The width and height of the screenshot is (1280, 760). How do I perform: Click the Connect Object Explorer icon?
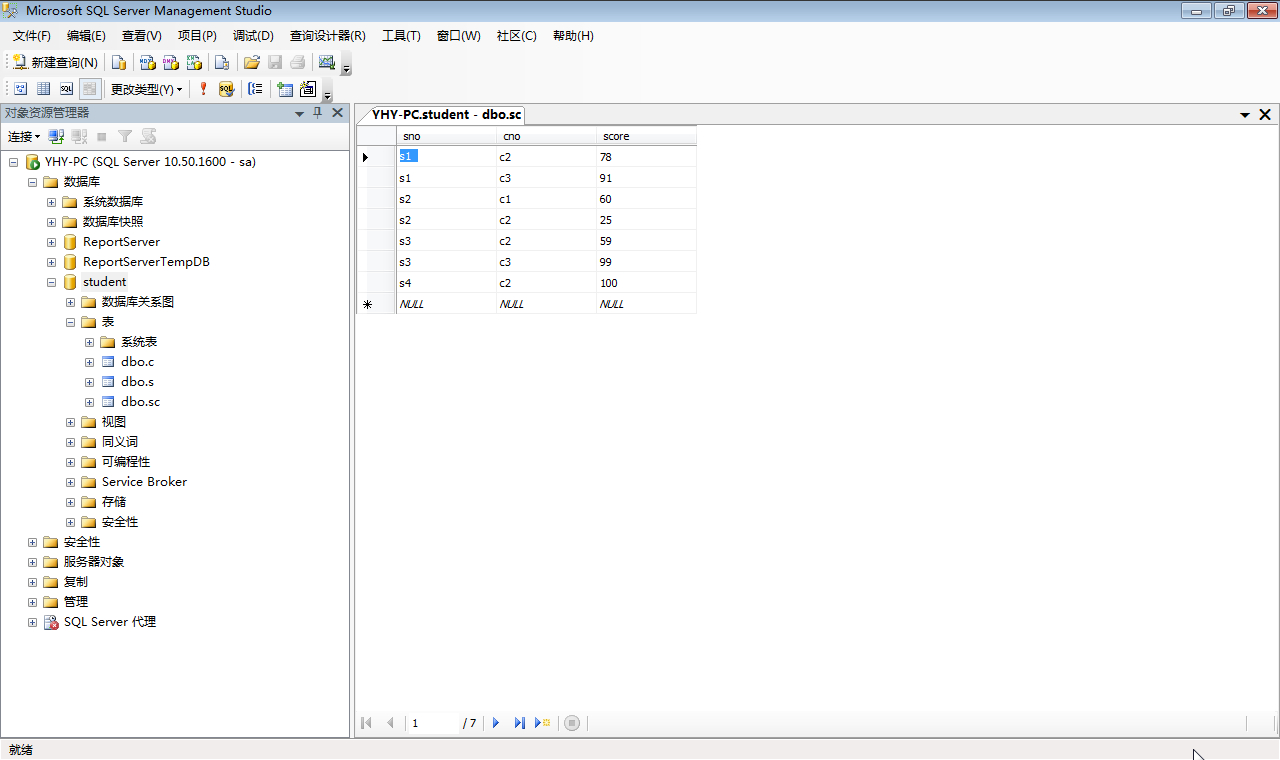click(56, 136)
